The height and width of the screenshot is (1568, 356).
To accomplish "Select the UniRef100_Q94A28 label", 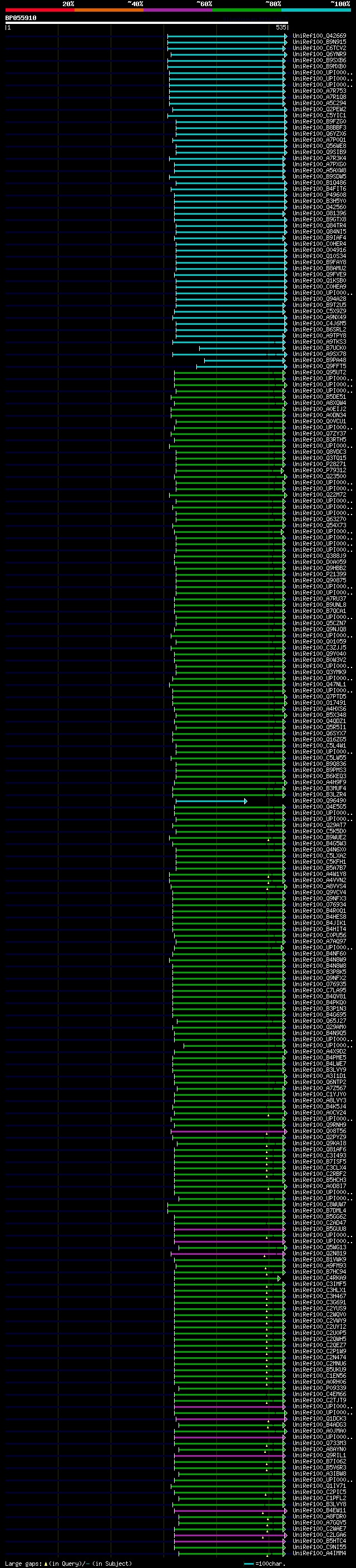I will click(319, 299).
